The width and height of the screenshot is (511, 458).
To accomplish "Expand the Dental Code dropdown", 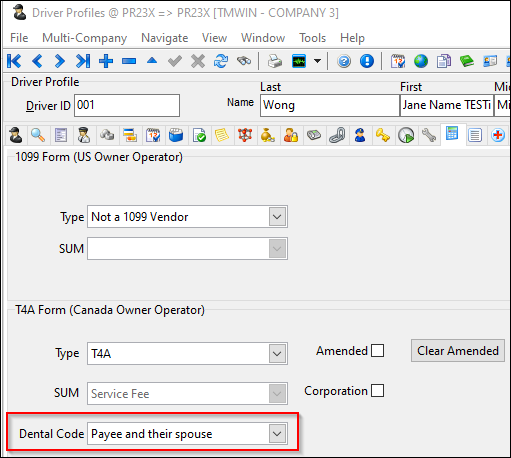I will pyautogui.click(x=277, y=434).
